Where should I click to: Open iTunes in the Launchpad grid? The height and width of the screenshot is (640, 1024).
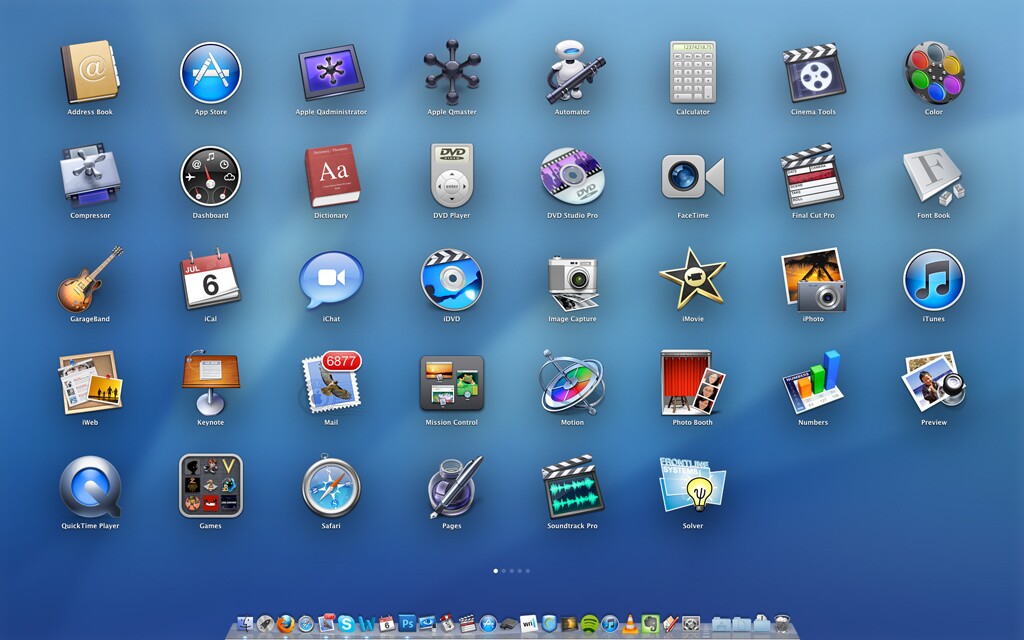[x=934, y=280]
